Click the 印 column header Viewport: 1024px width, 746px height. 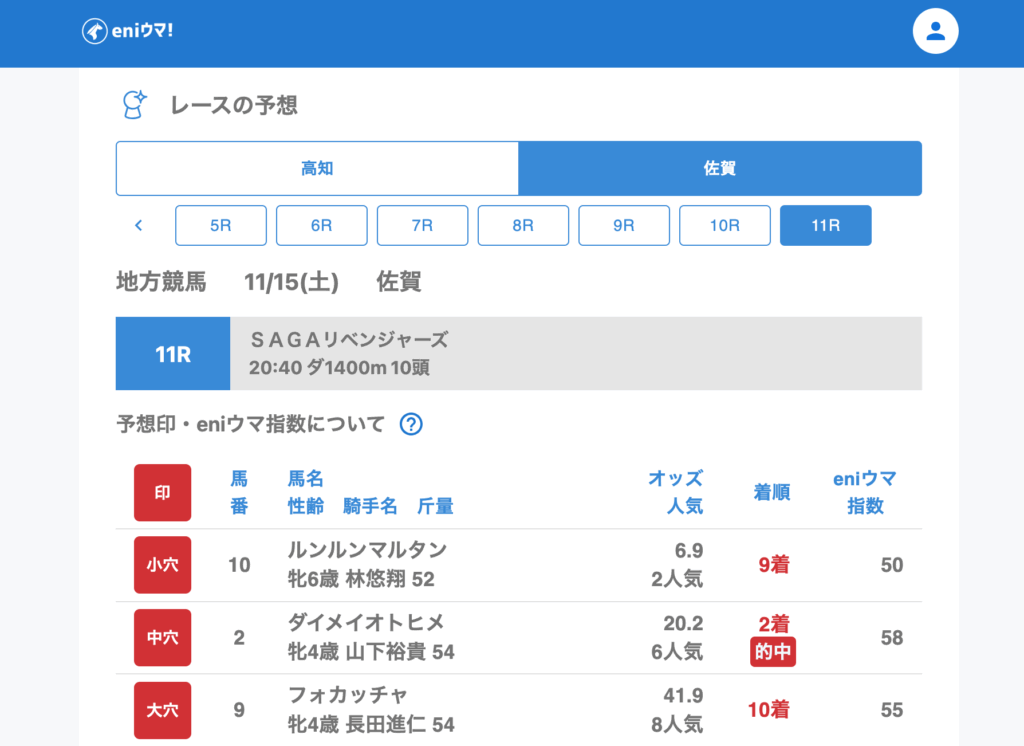(162, 492)
